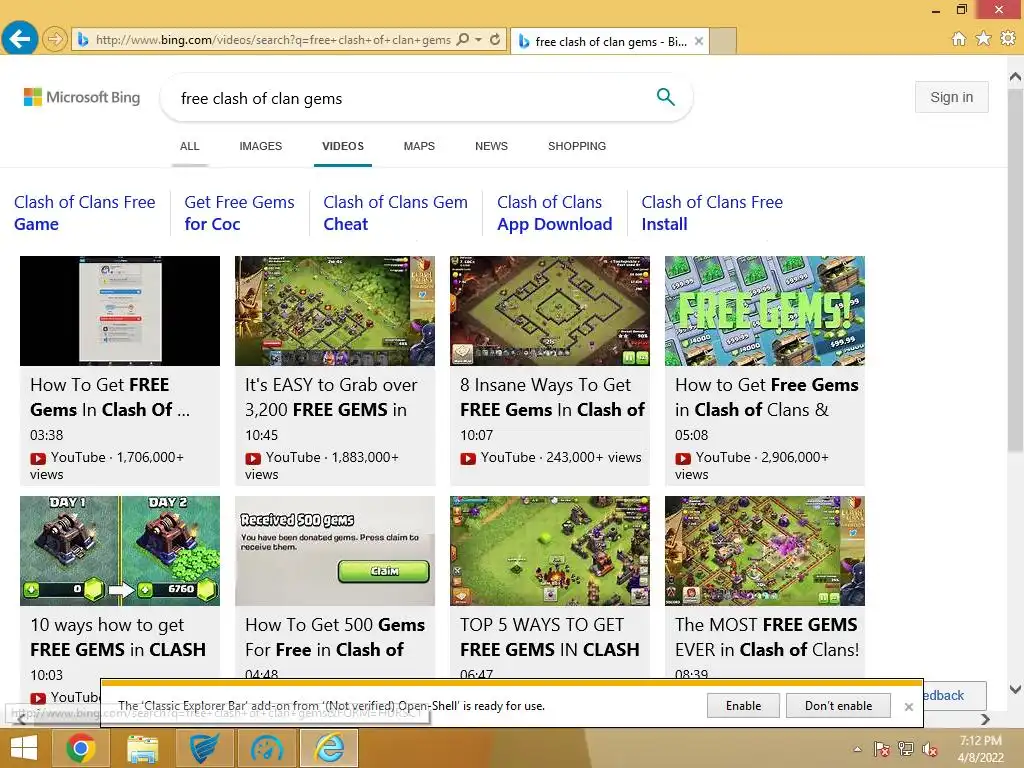
Task: Open browser Tools gear icon
Action: point(1008,39)
